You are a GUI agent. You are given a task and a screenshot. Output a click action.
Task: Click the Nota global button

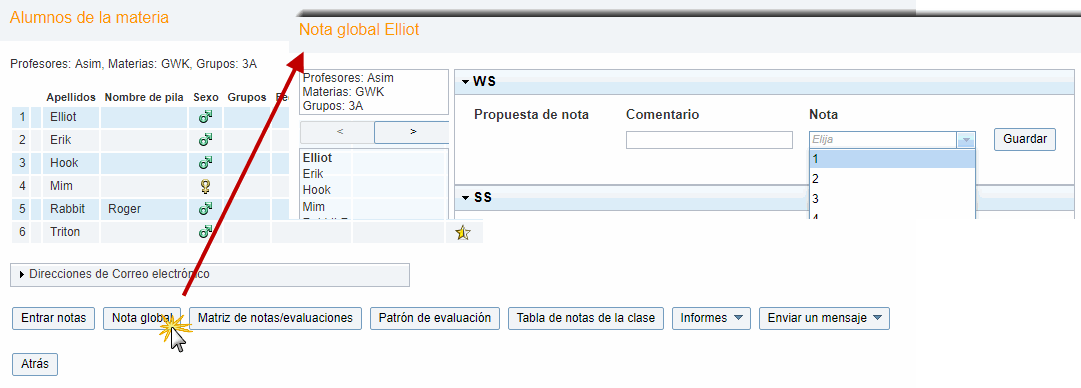(x=142, y=318)
